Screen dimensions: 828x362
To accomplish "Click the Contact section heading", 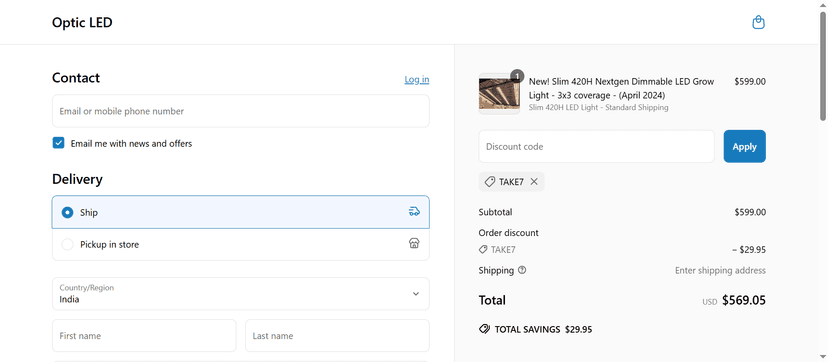I will pyautogui.click(x=76, y=78).
